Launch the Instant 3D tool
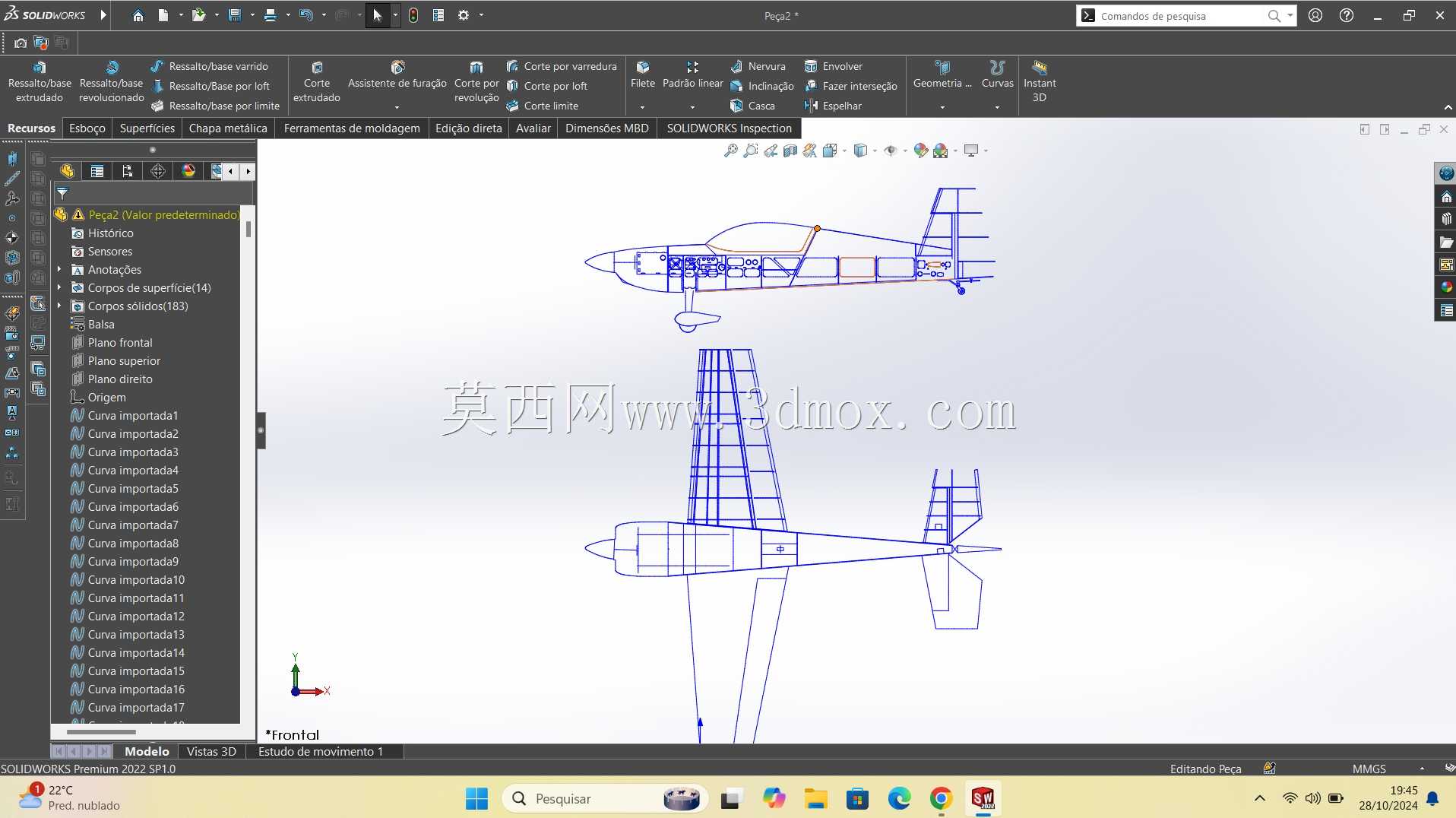This screenshot has height=818, width=1456. tap(1040, 81)
